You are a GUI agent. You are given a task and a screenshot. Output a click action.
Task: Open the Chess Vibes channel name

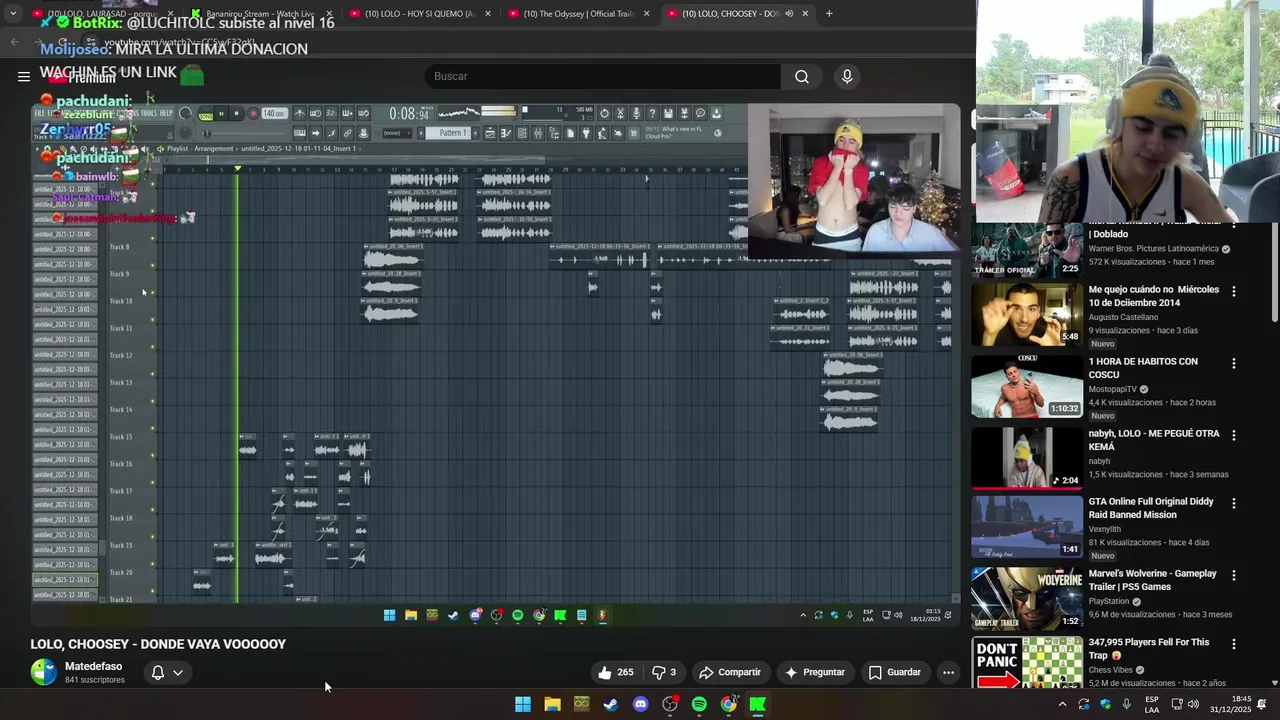click(1112, 670)
